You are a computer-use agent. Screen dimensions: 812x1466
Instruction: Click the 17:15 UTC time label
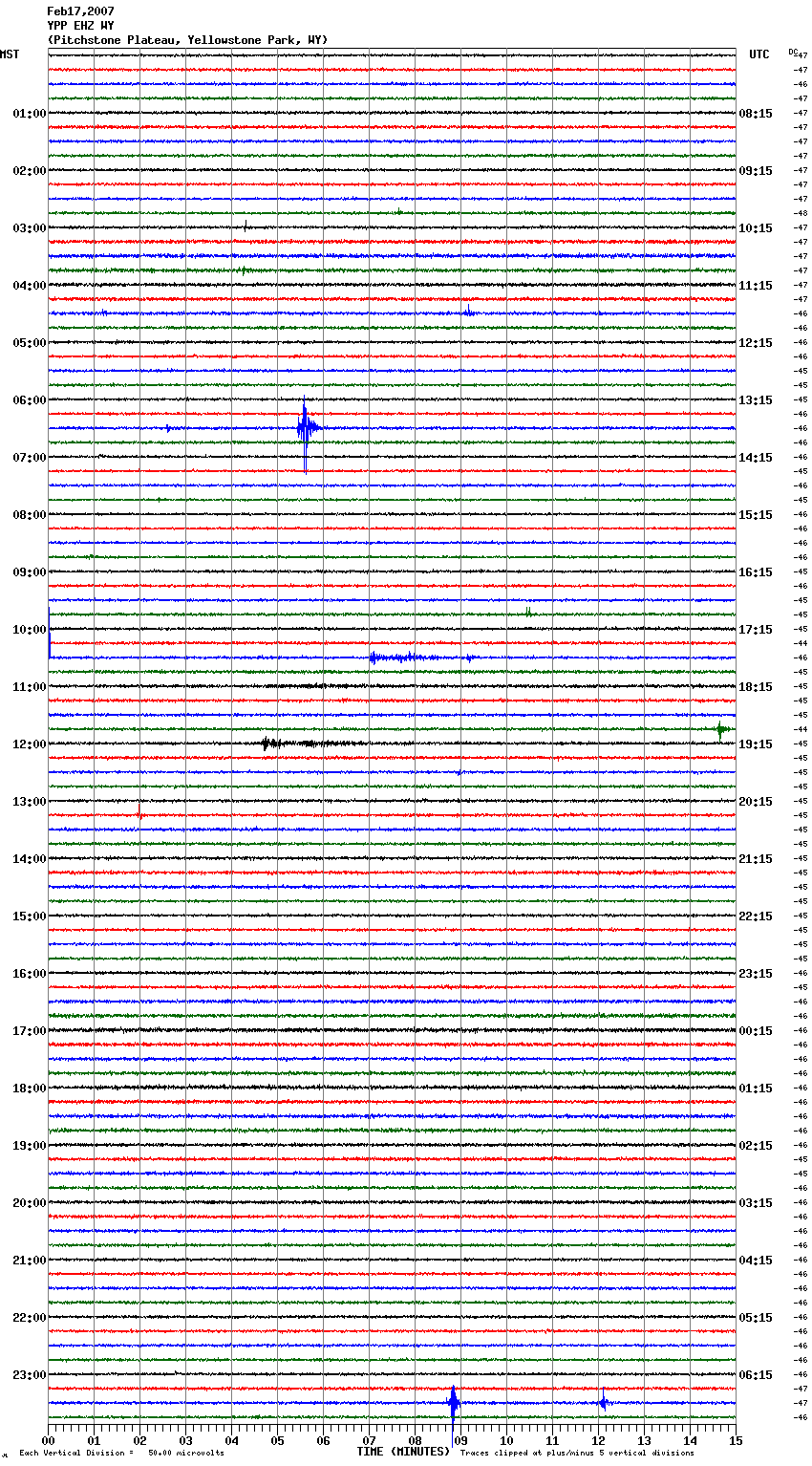(756, 630)
